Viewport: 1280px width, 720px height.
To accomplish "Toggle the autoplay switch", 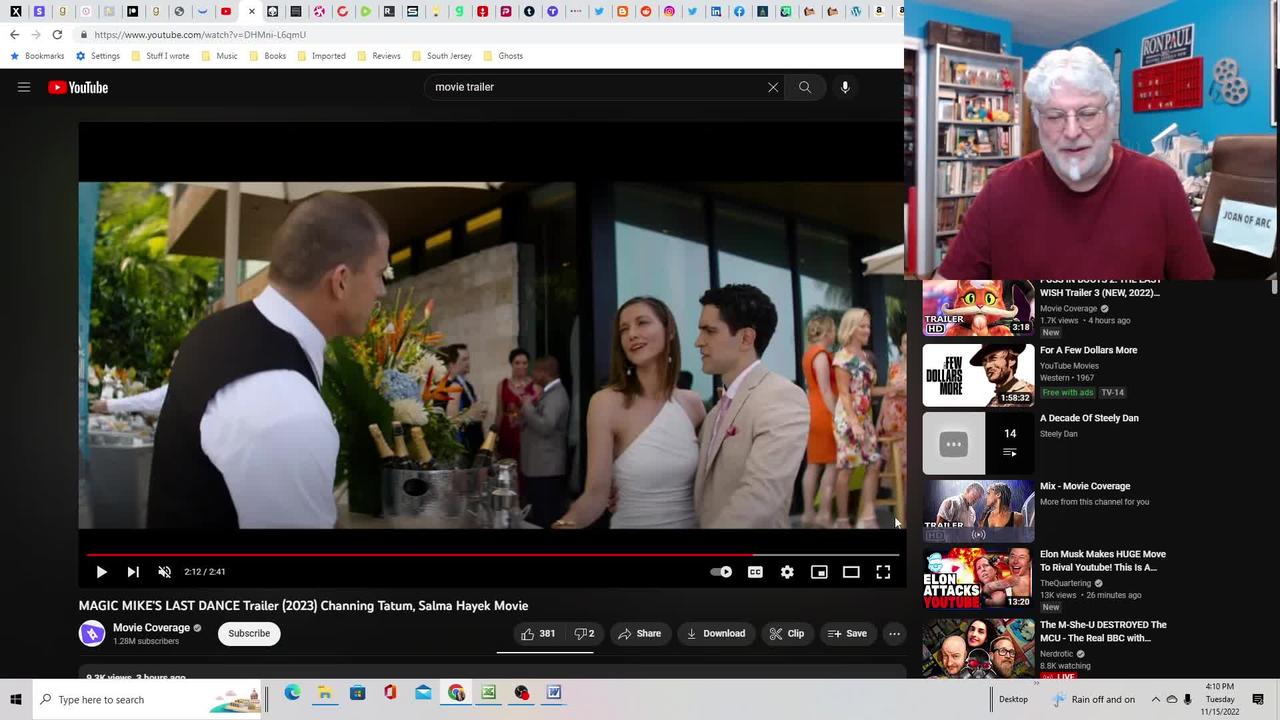I will click(x=721, y=572).
